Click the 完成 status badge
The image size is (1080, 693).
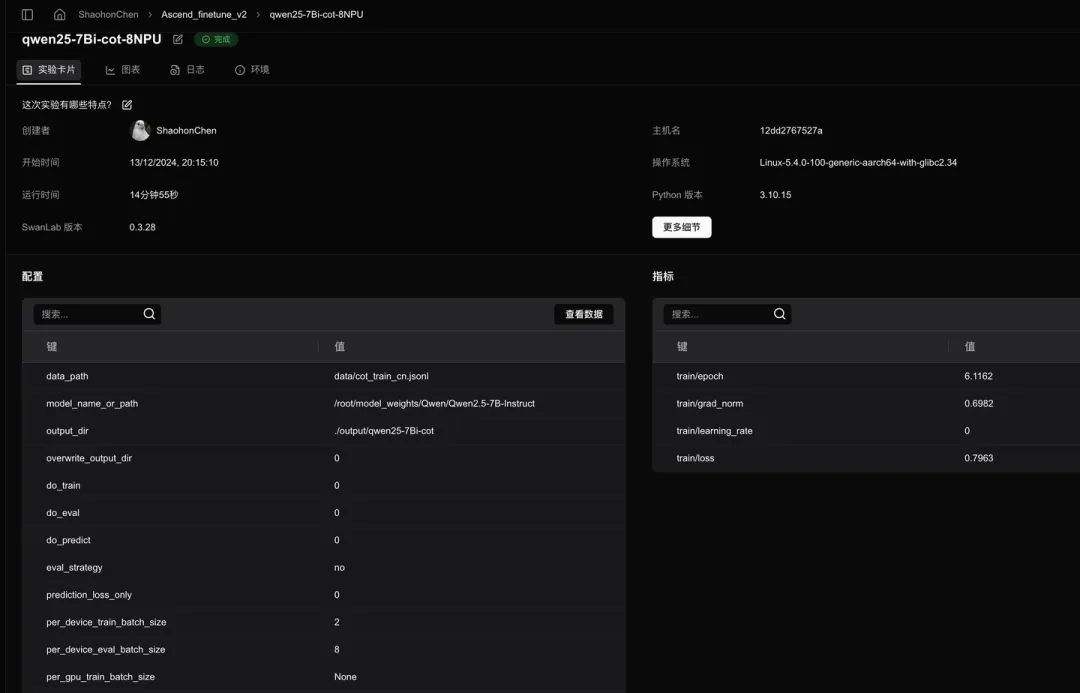pos(216,39)
